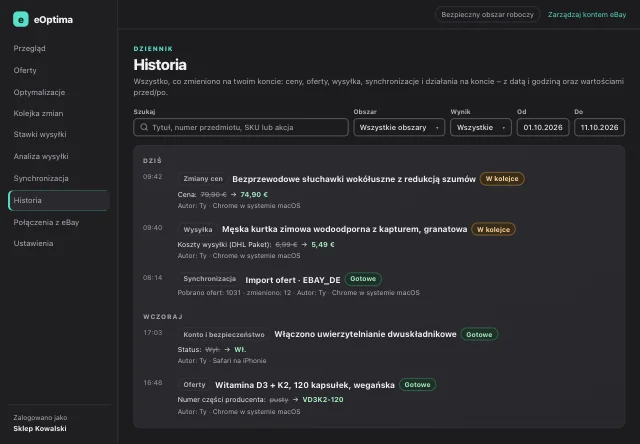Click the 08:14 timestamp

153,278
